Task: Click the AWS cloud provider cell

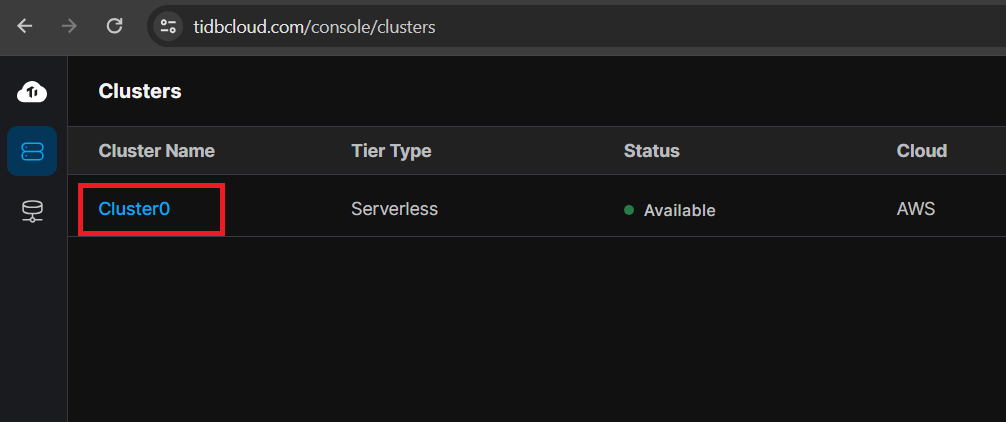Action: (916, 208)
